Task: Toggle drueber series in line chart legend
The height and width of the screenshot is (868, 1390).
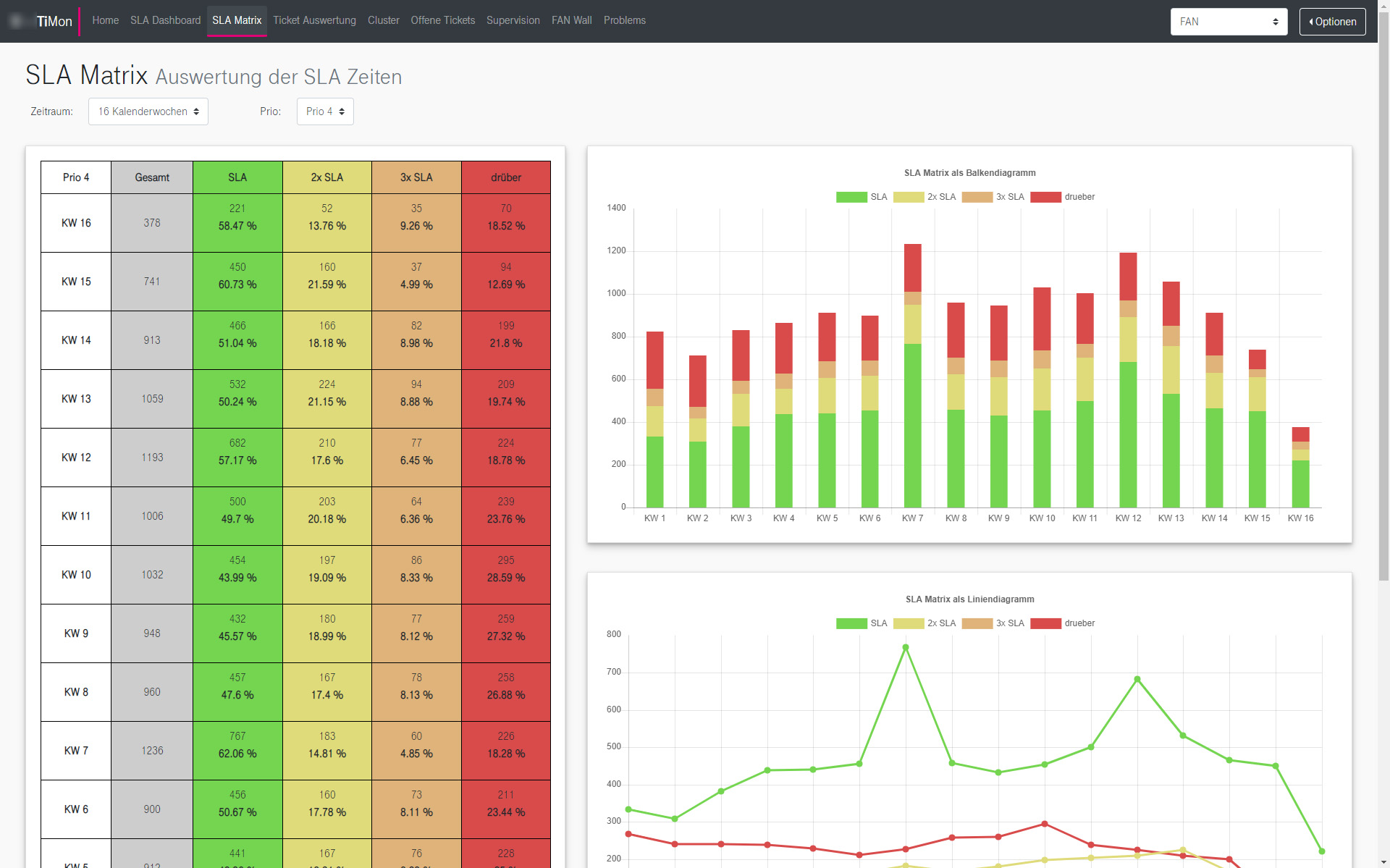Action: point(1063,623)
